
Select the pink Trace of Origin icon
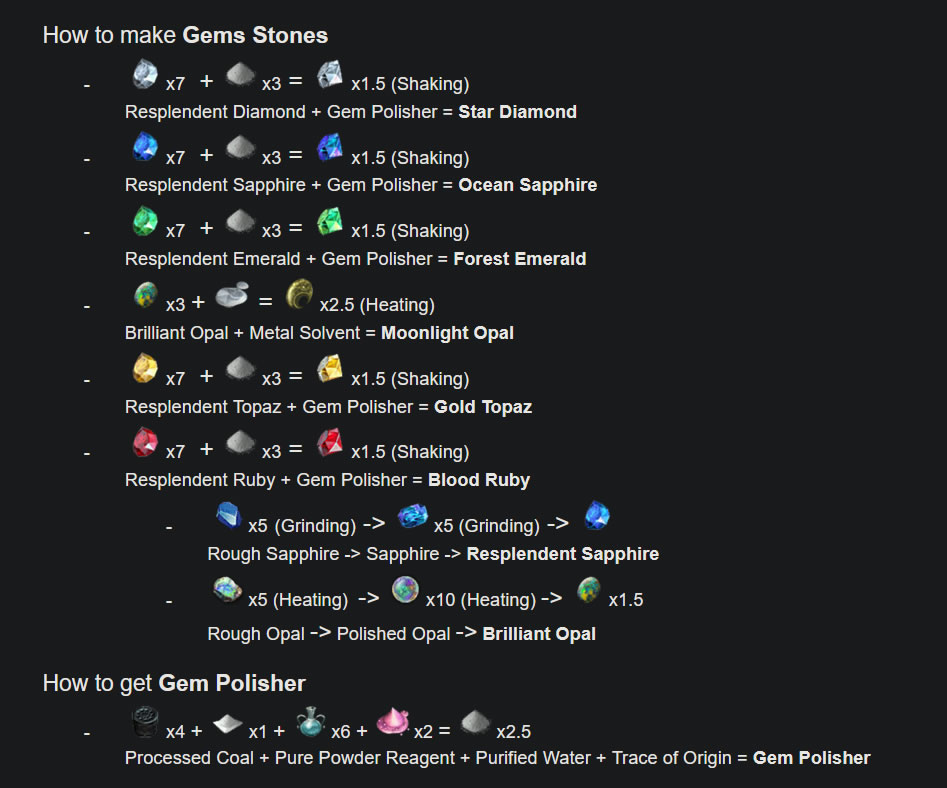pos(393,722)
